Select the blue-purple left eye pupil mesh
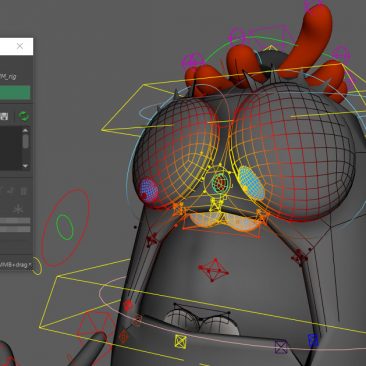Screen dimensions: 366x366 point(149,191)
